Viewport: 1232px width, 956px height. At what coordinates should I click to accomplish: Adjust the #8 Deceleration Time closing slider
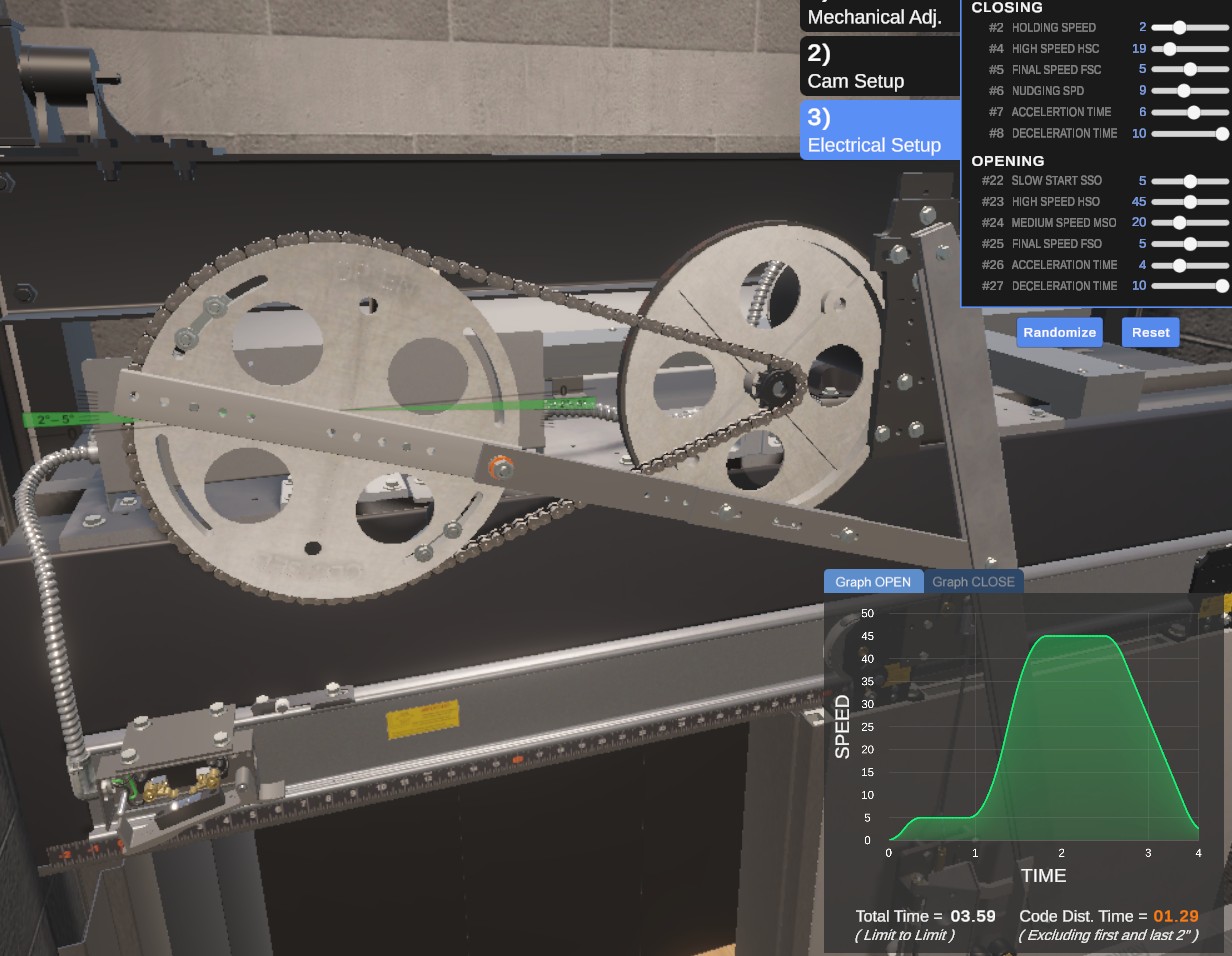coord(1189,133)
